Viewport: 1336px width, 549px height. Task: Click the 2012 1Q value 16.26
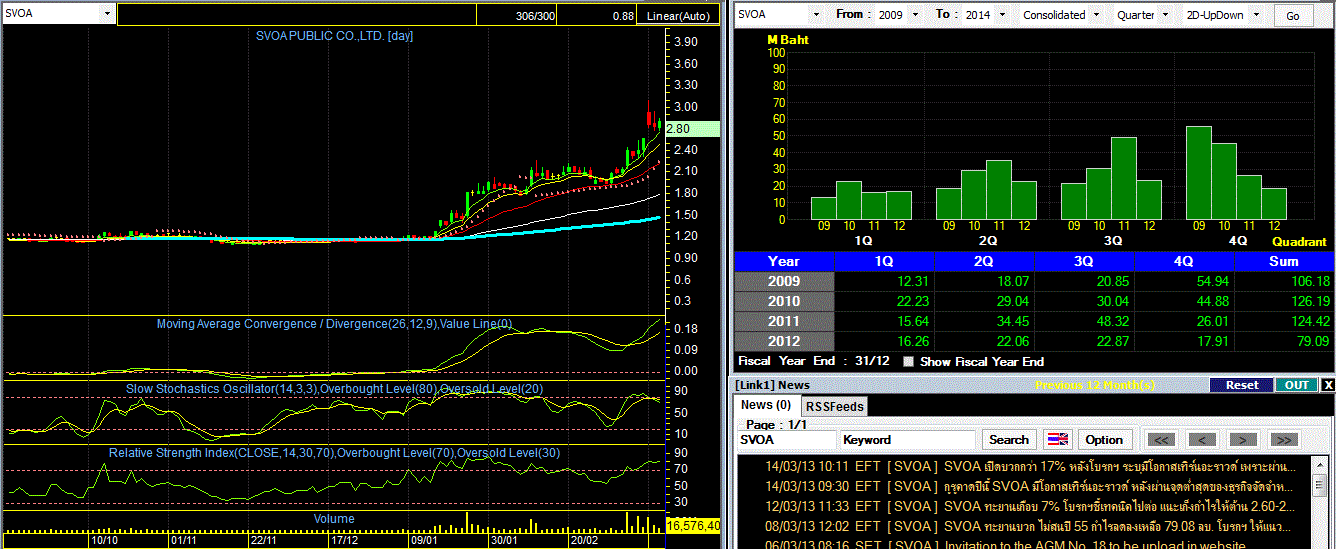(x=912, y=341)
